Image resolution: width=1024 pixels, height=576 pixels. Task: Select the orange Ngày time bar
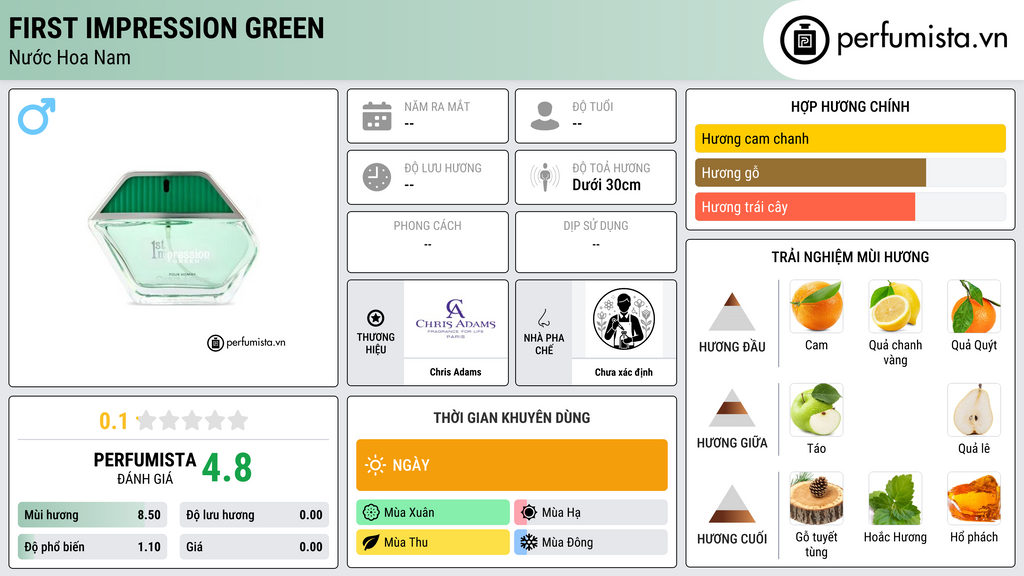[x=512, y=465]
